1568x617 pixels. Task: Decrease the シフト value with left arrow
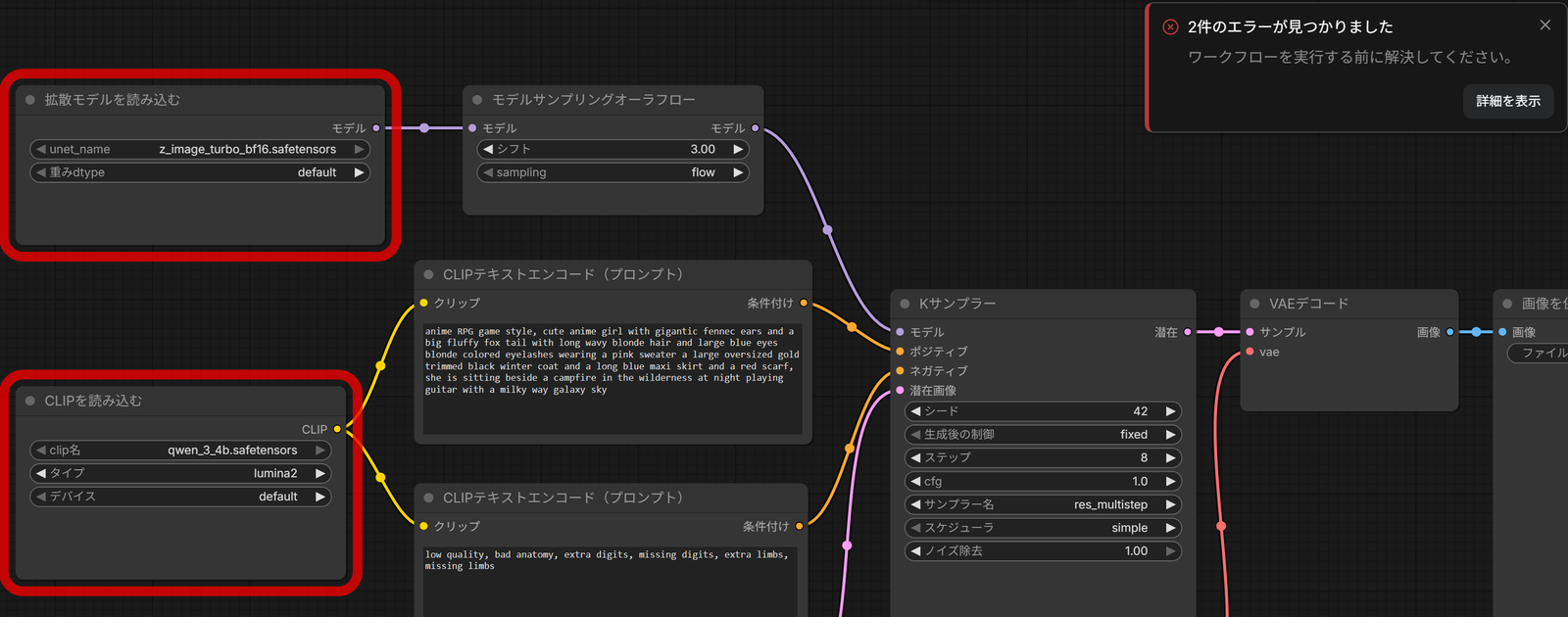[x=488, y=149]
